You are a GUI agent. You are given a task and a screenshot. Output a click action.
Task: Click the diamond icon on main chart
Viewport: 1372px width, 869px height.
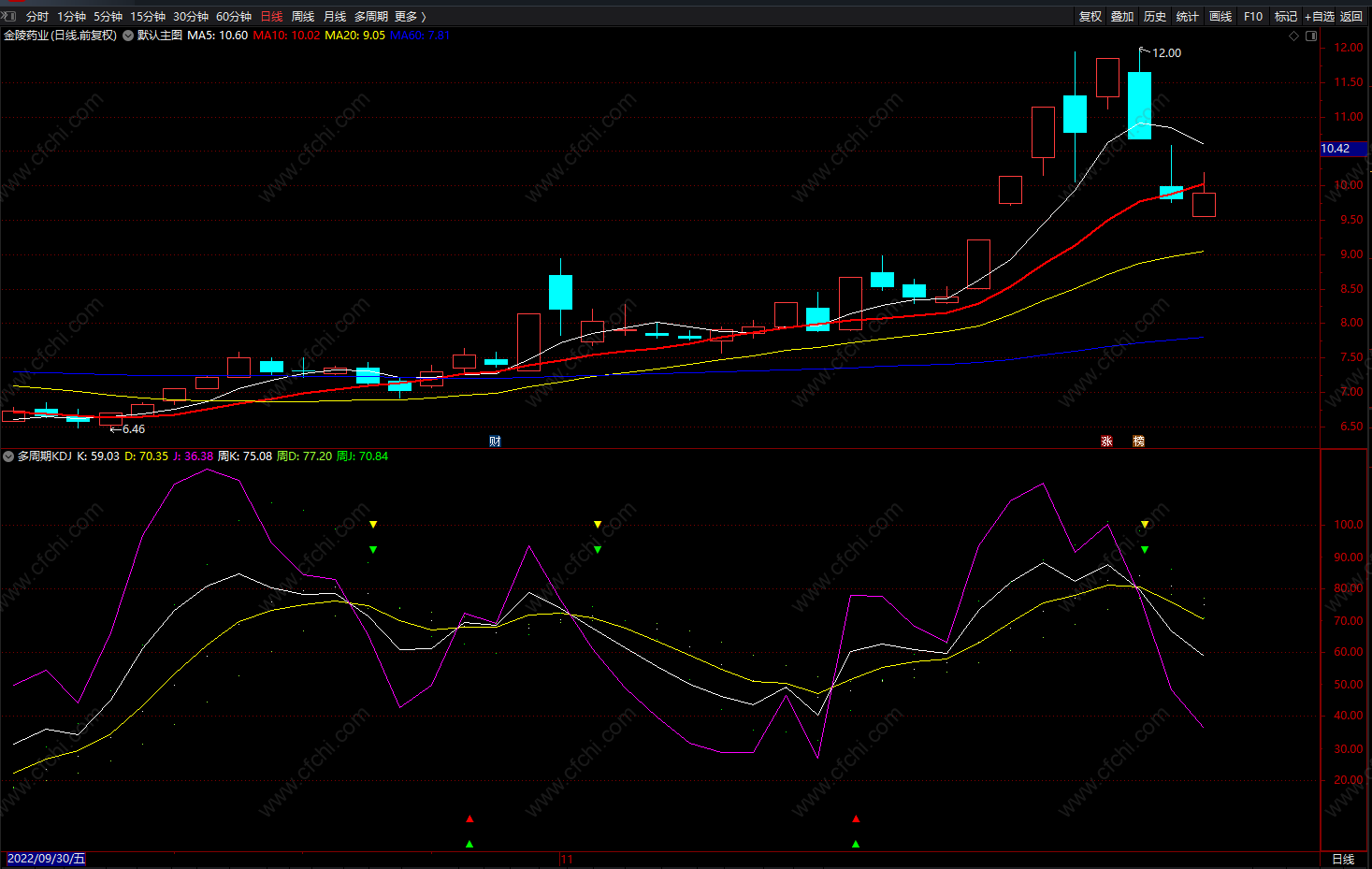(1294, 36)
